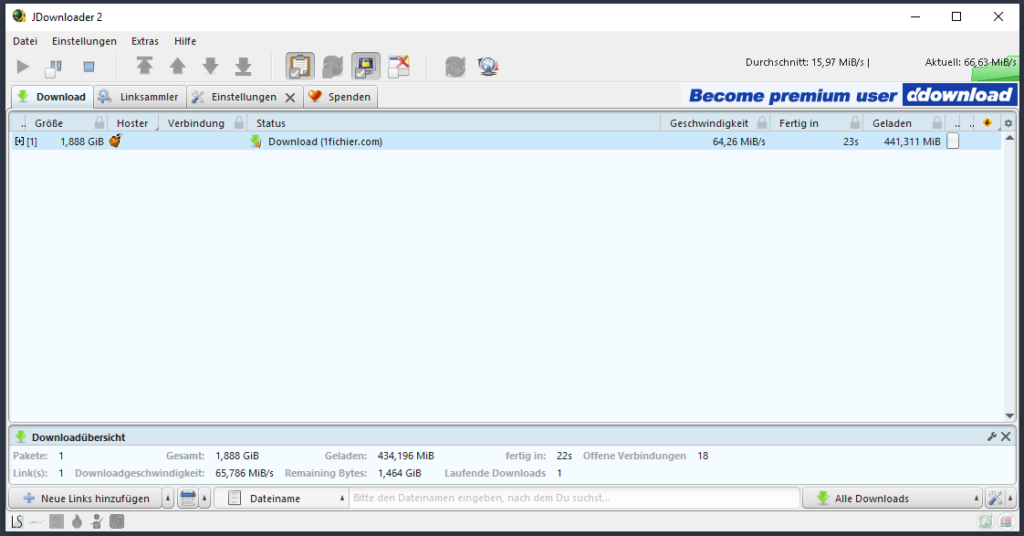
Task: Focus the Dateinamen search input field
Action: (x=575, y=498)
